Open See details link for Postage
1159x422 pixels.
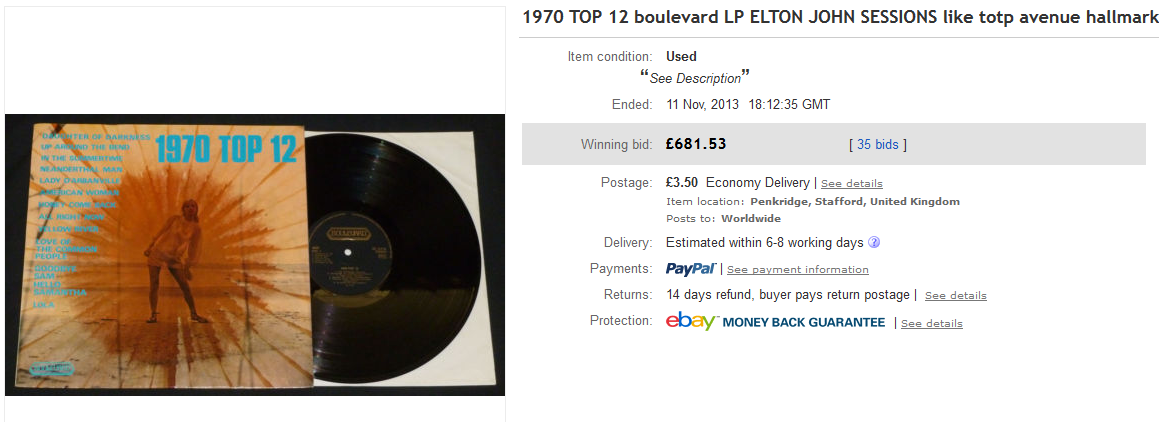point(852,183)
